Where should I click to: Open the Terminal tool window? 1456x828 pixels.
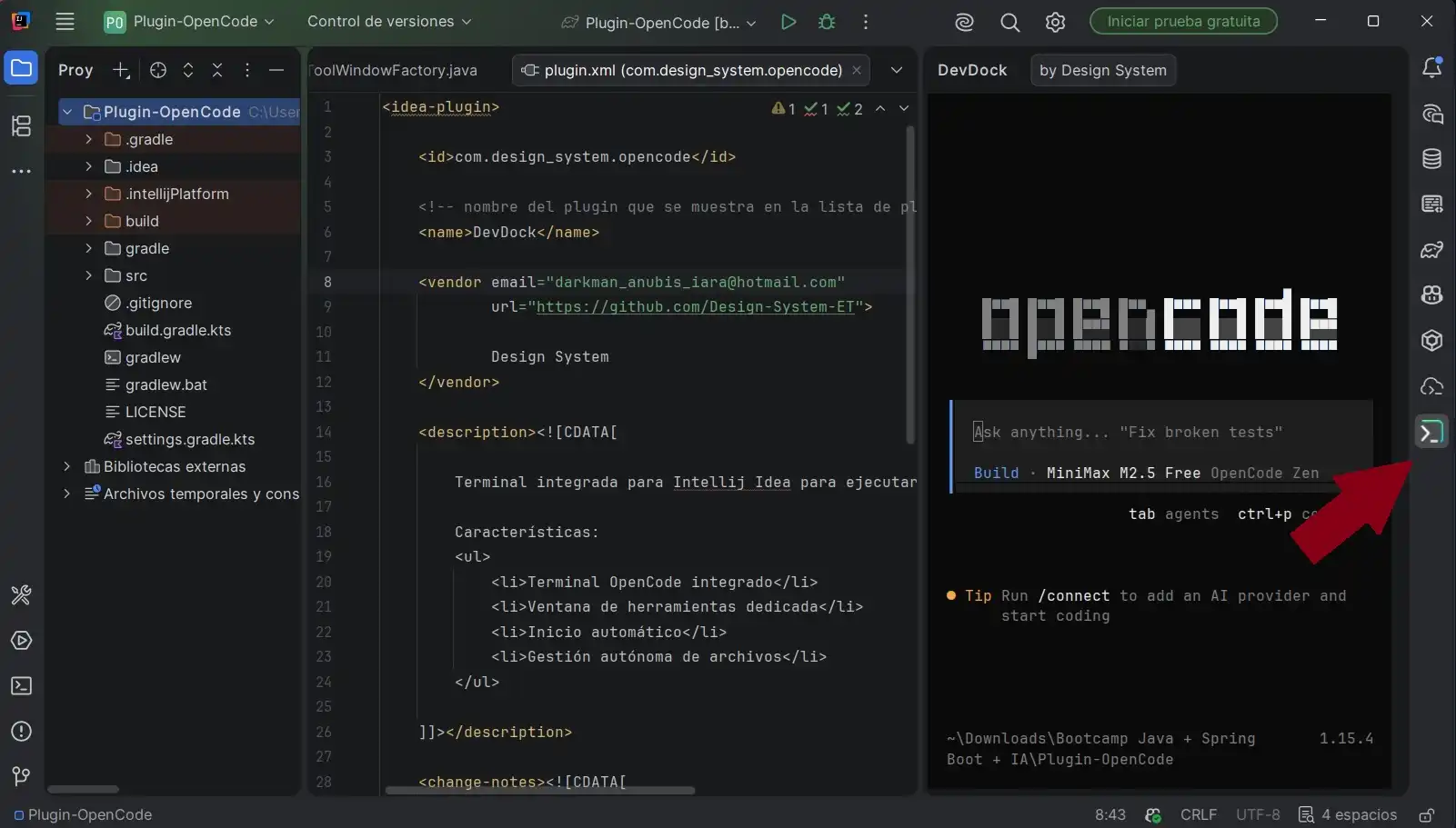[21, 686]
